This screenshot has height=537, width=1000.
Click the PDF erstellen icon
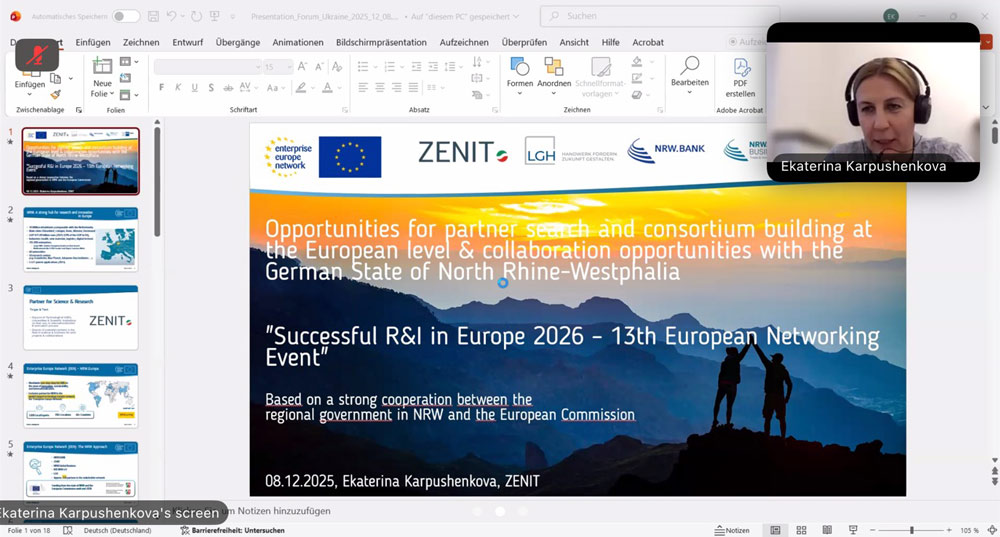click(741, 70)
